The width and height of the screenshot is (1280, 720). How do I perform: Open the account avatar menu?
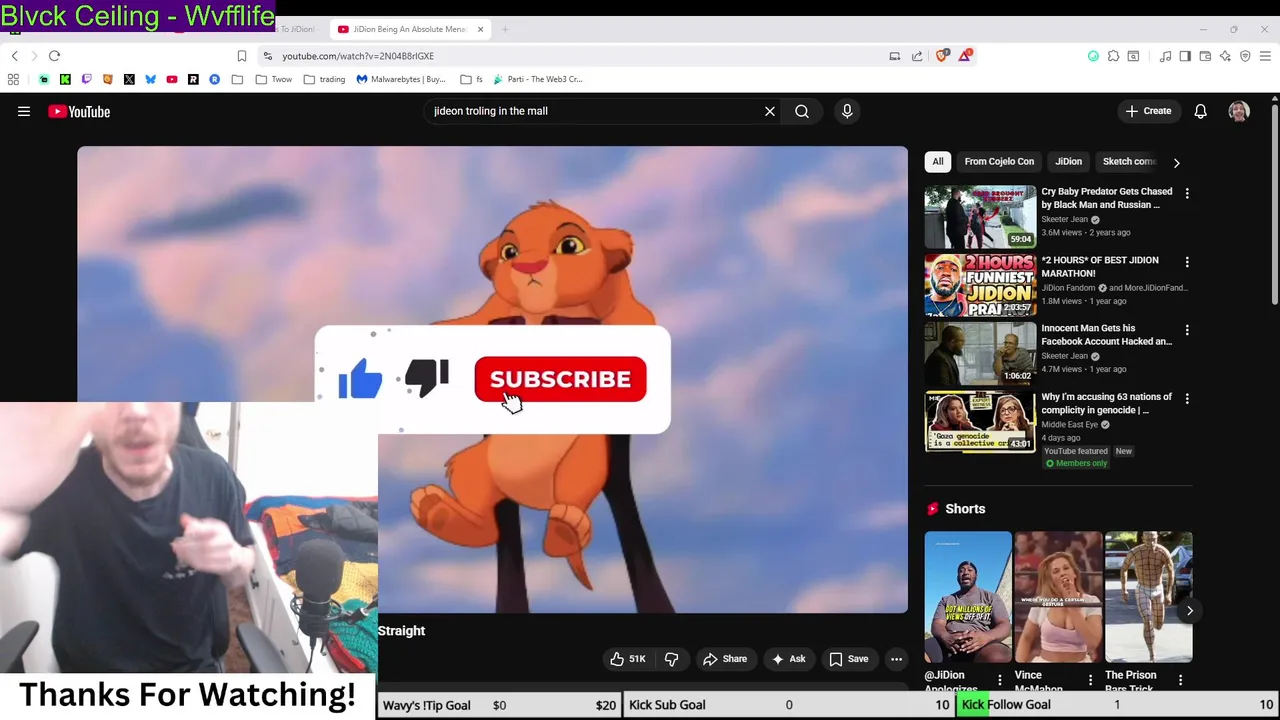click(1239, 111)
